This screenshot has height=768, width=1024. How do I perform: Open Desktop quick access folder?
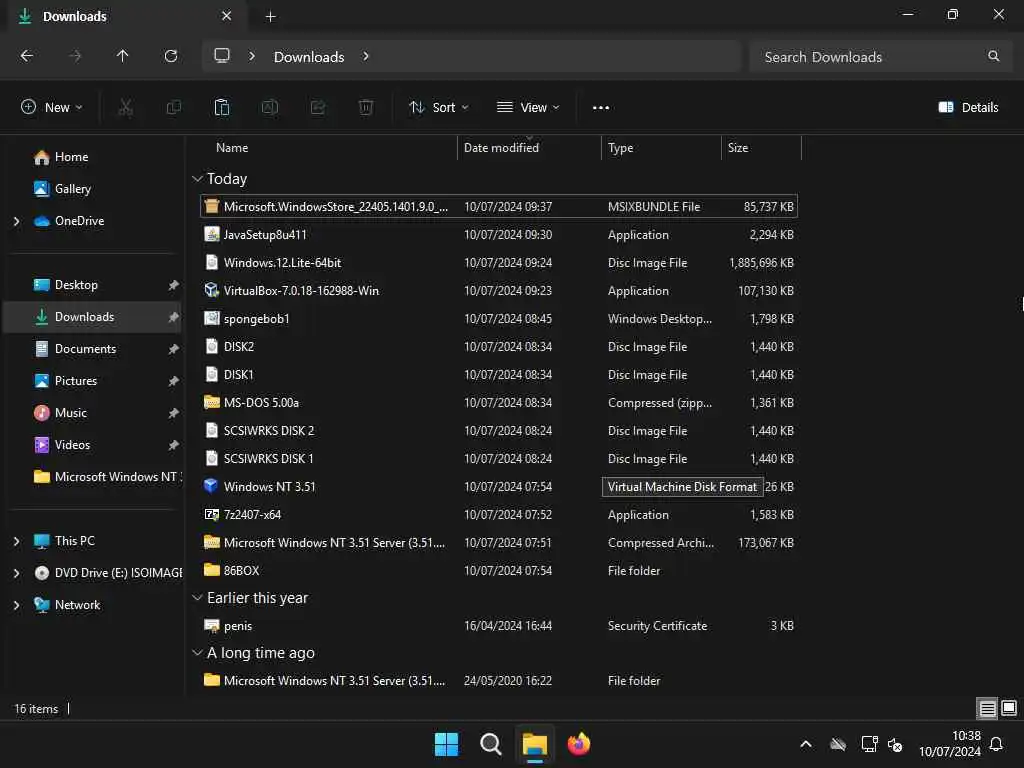(x=92, y=285)
